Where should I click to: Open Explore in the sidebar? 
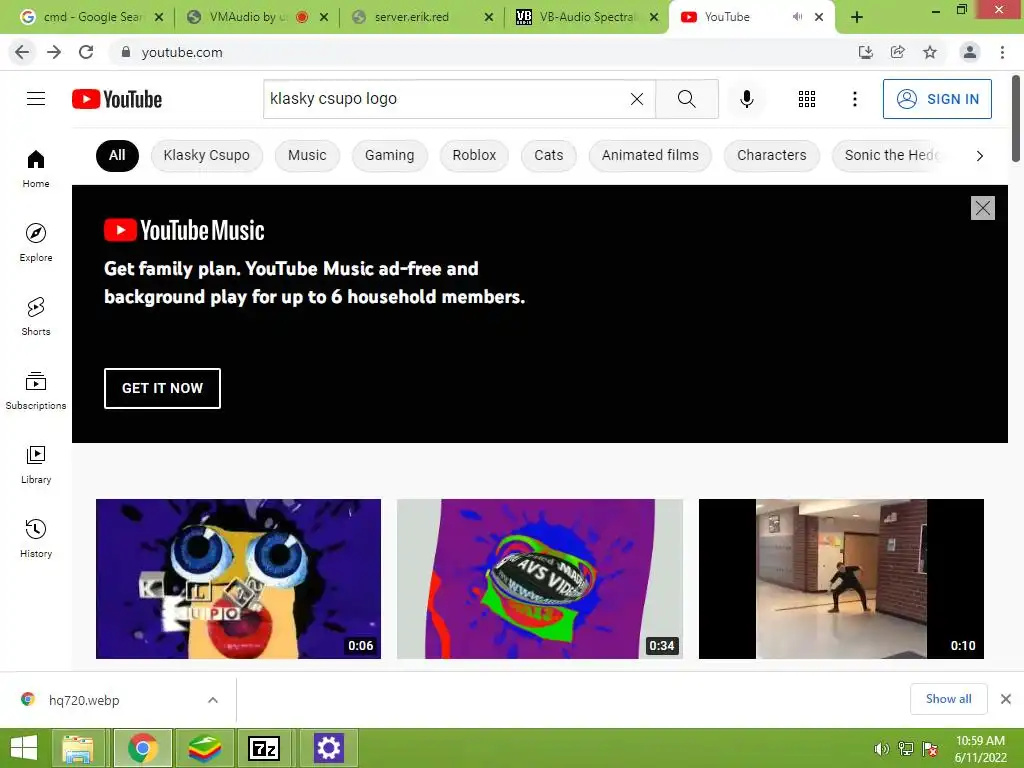pyautogui.click(x=36, y=242)
